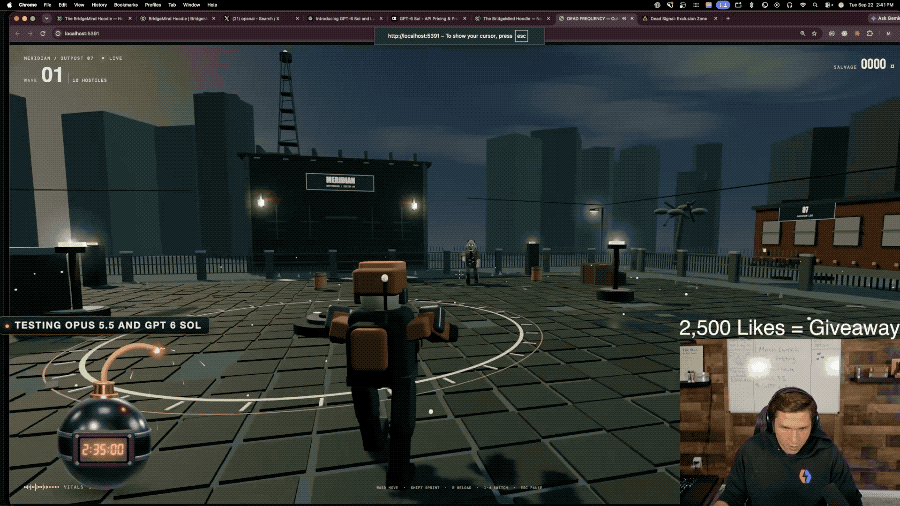The image size is (900, 506).
Task: Open the Help menu
Action: click(x=212, y=5)
